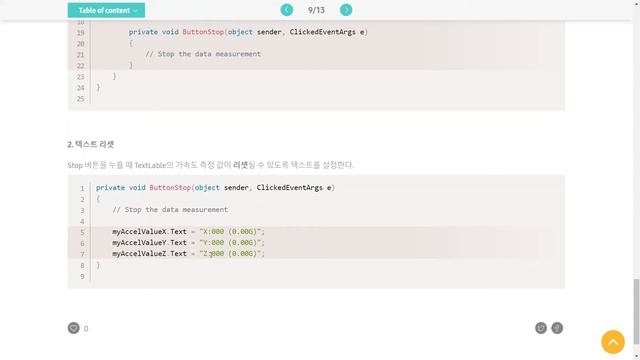Like the post with heart icon
Viewport: 640px width, 360px height.
[73, 328]
